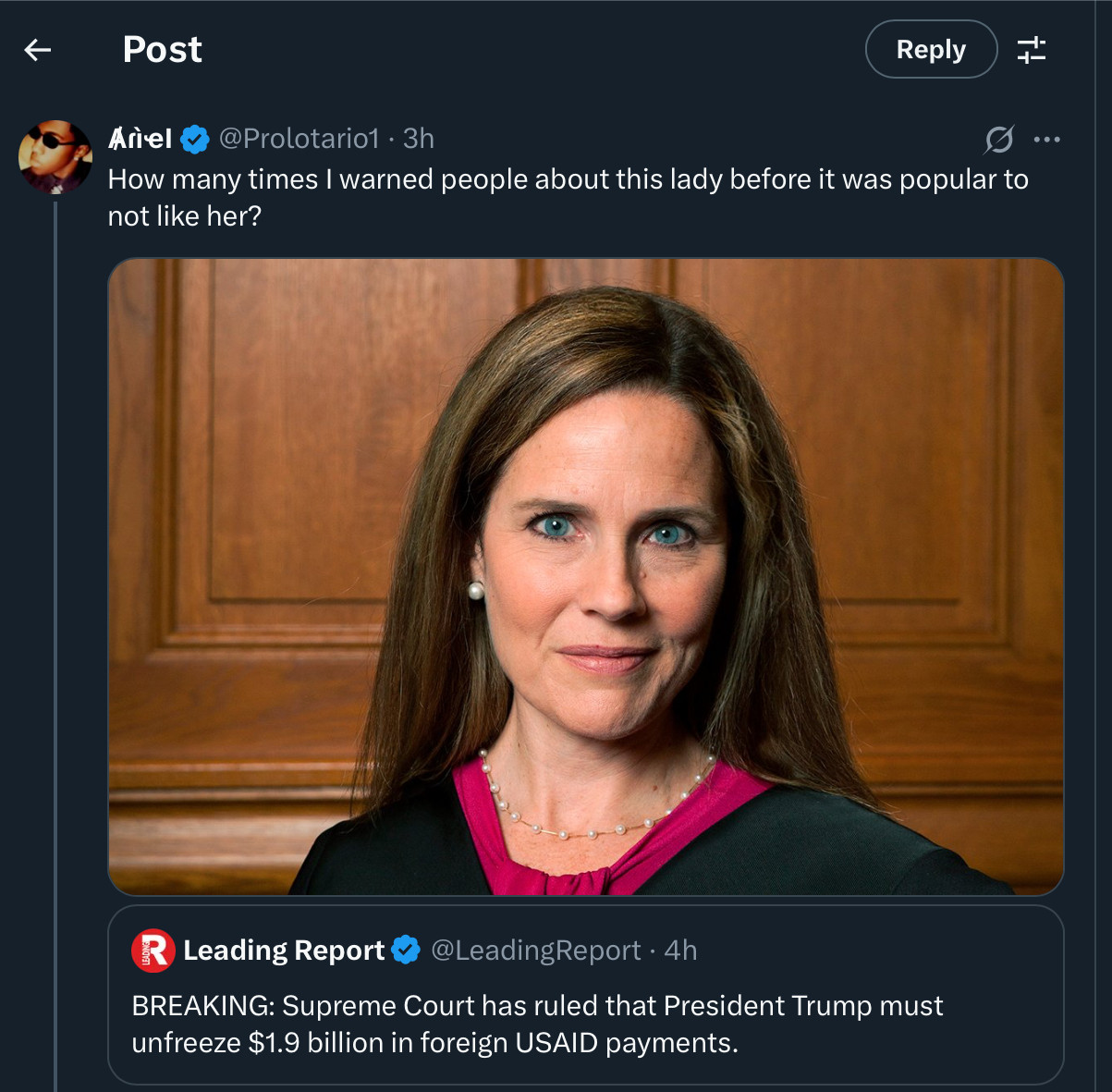
Task: Click the @LeadingReport handle
Action: pyautogui.click(x=536, y=951)
